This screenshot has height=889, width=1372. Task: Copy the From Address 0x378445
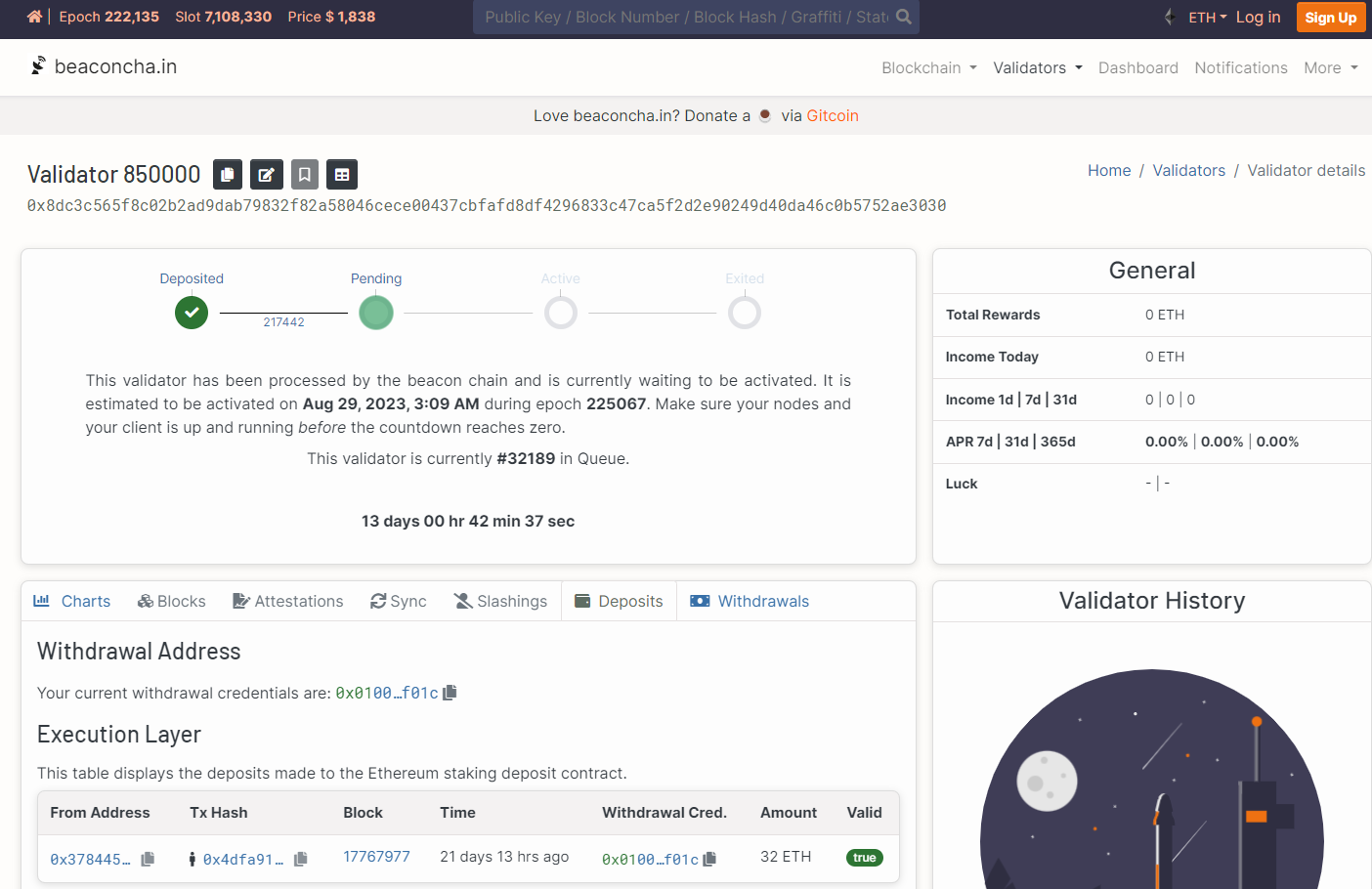click(148, 859)
